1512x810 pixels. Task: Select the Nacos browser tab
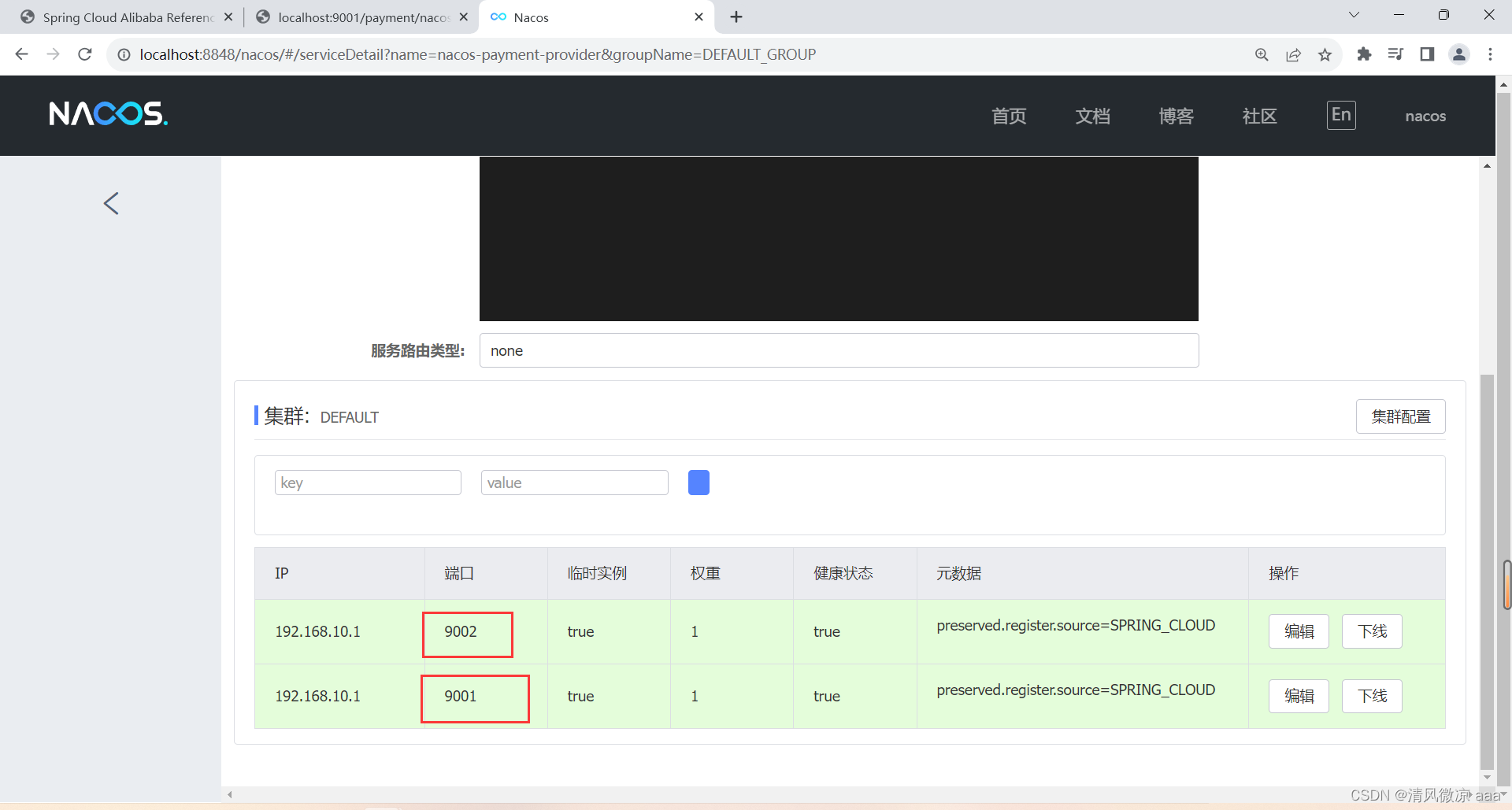(596, 17)
